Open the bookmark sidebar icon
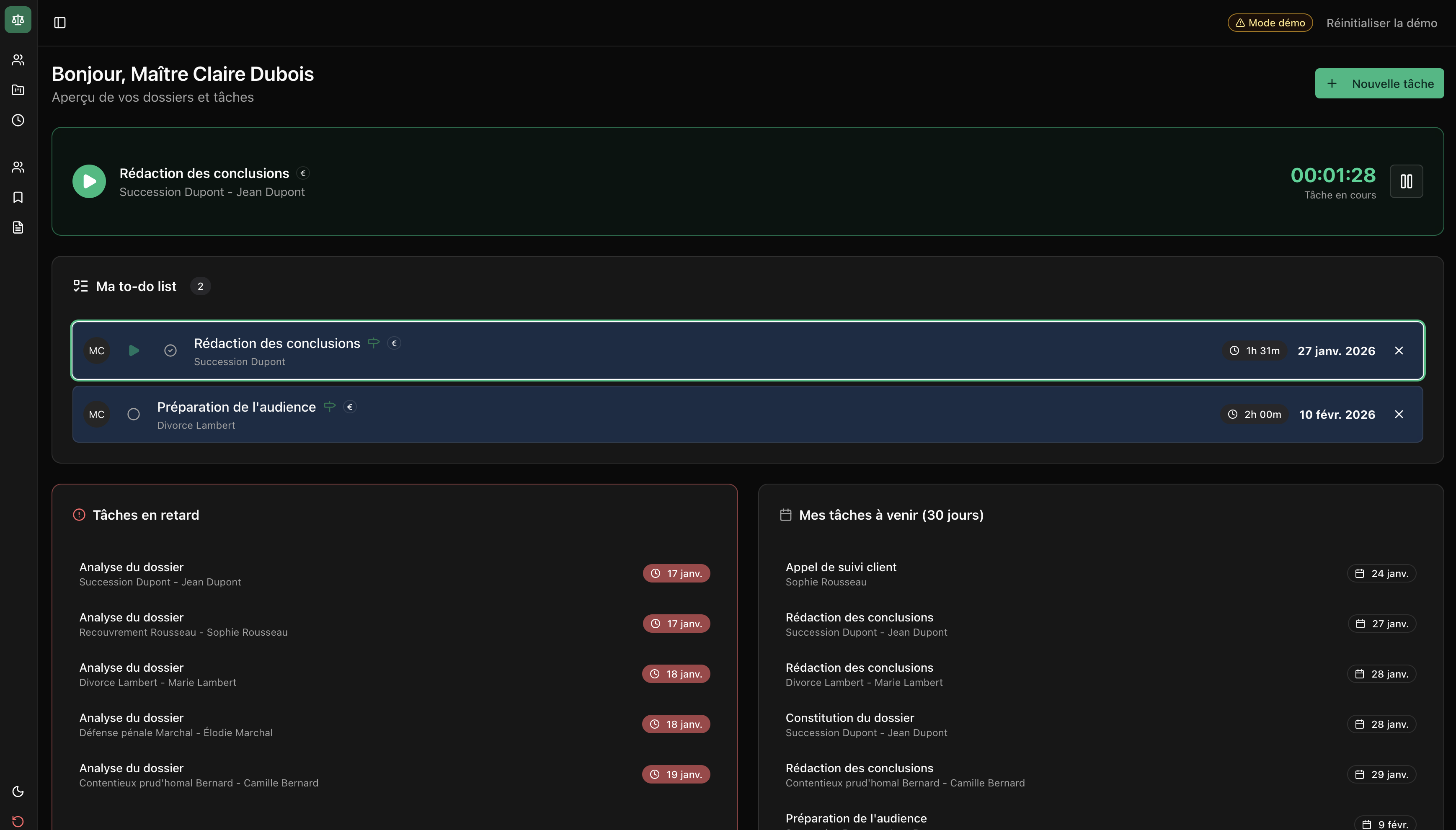This screenshot has width=1456, height=830. click(18, 197)
